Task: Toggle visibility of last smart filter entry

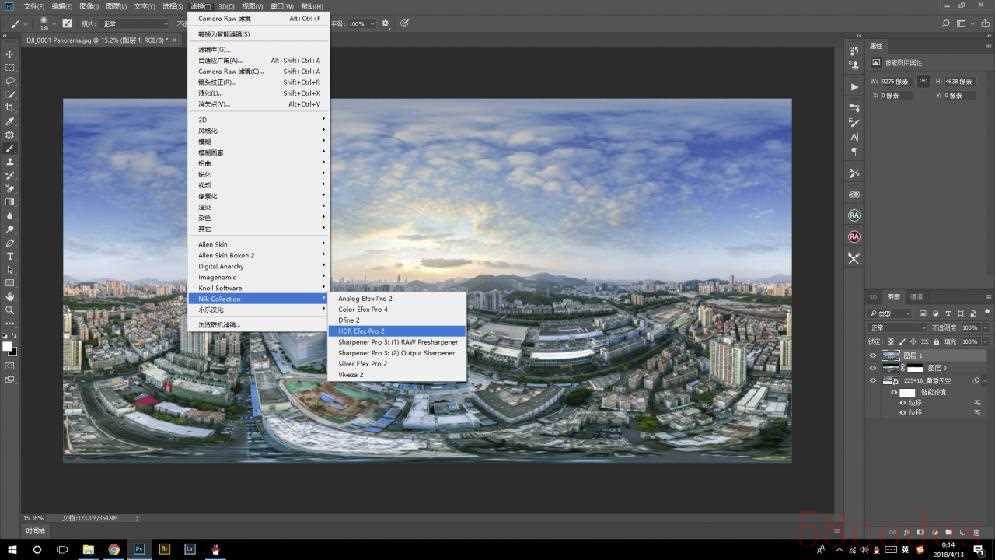Action: (903, 412)
